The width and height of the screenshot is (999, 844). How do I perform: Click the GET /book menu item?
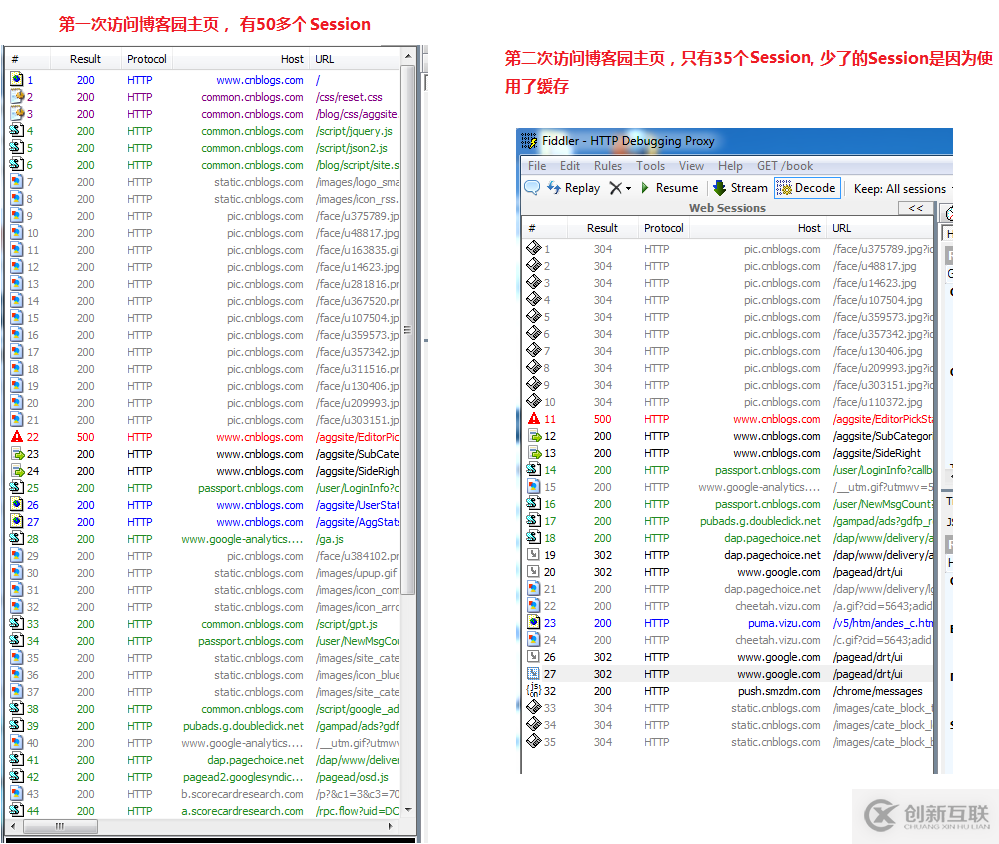pyautogui.click(x=785, y=166)
